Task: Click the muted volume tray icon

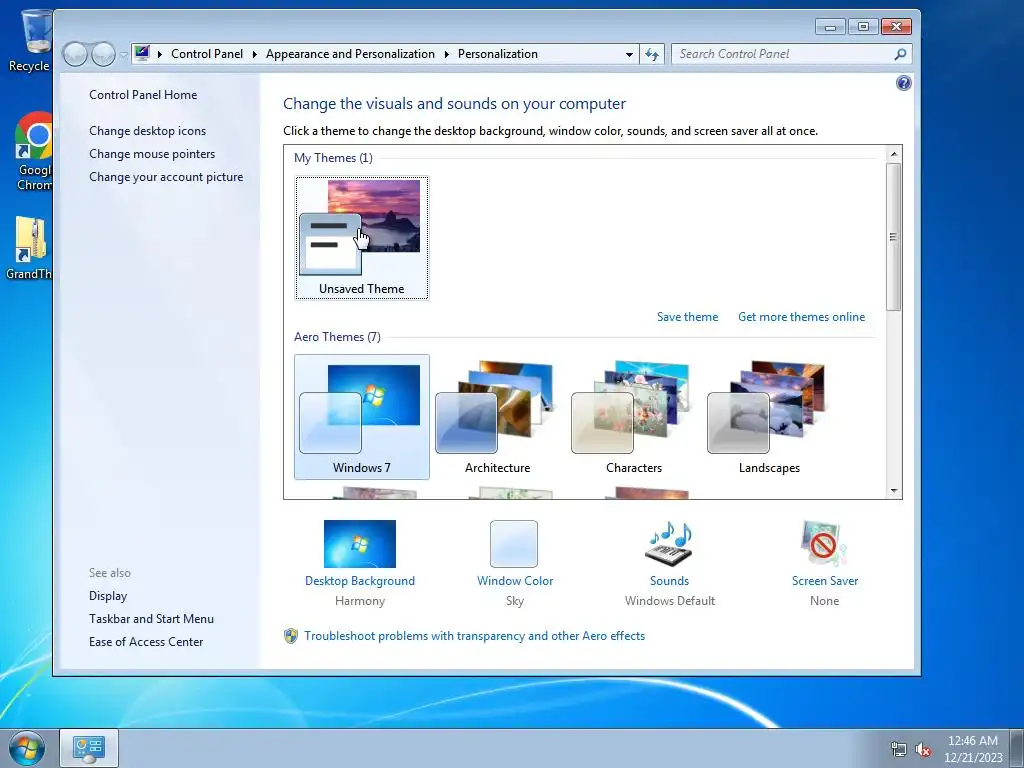Action: tap(923, 749)
